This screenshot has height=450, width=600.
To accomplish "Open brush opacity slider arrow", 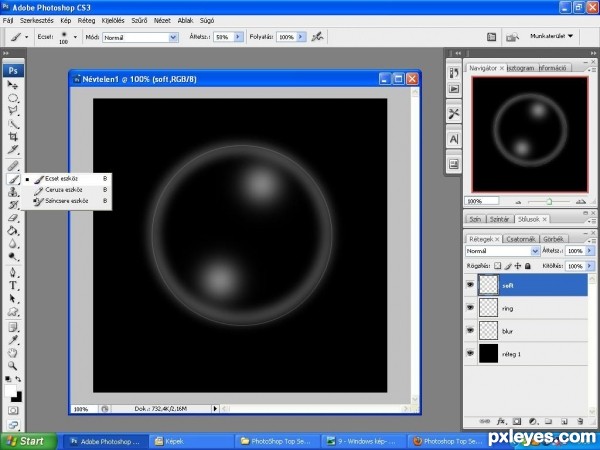I will coord(238,37).
